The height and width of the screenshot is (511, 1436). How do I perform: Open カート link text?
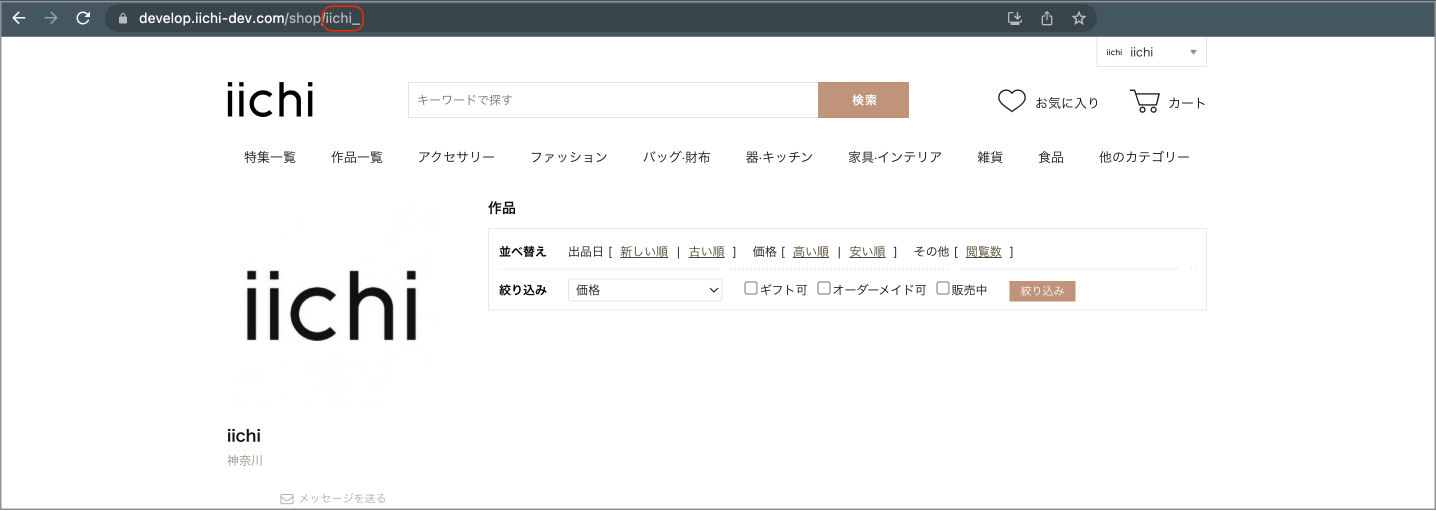(x=1187, y=103)
